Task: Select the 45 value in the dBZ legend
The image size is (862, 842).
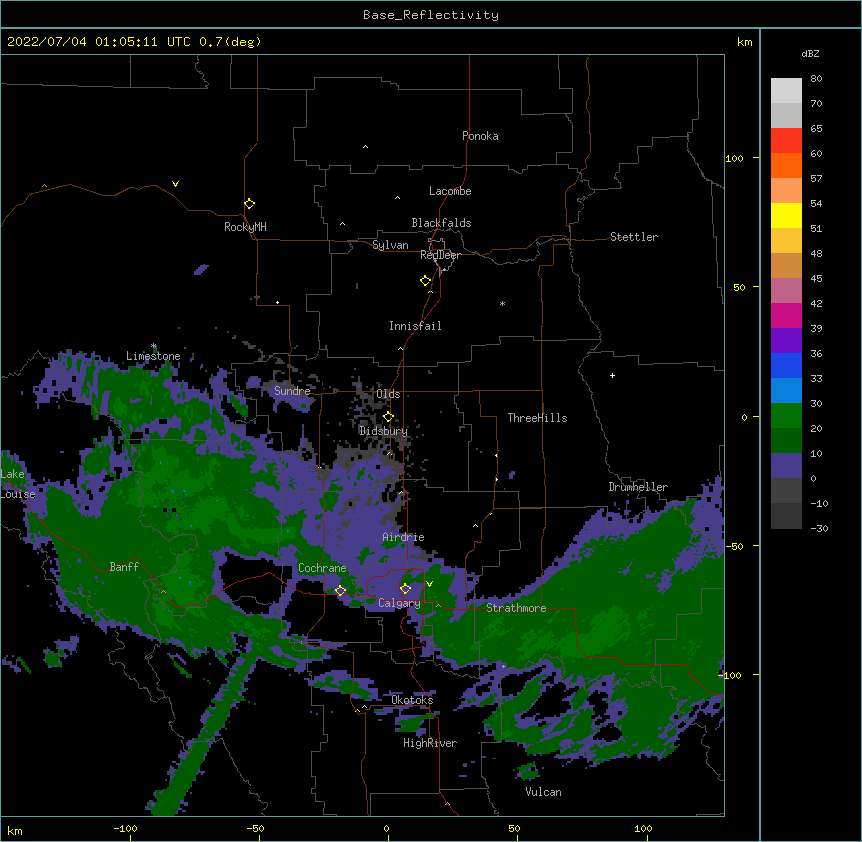Action: pyautogui.click(x=816, y=278)
